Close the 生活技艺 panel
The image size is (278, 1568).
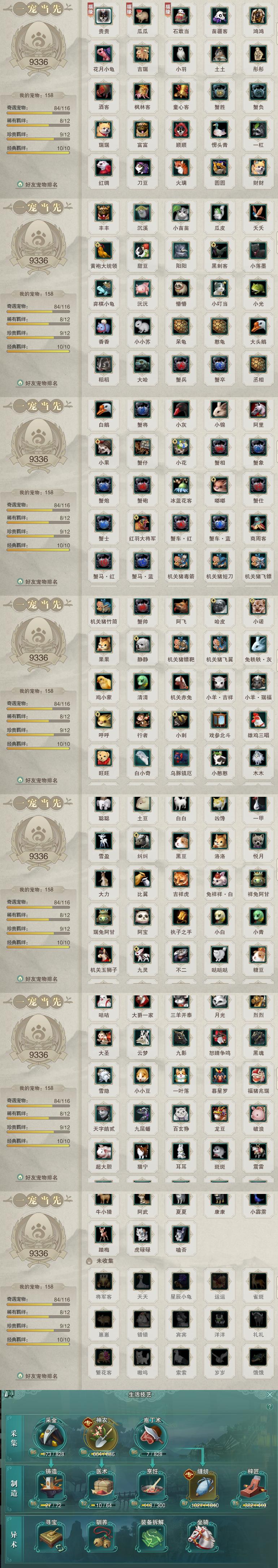(x=270, y=1394)
